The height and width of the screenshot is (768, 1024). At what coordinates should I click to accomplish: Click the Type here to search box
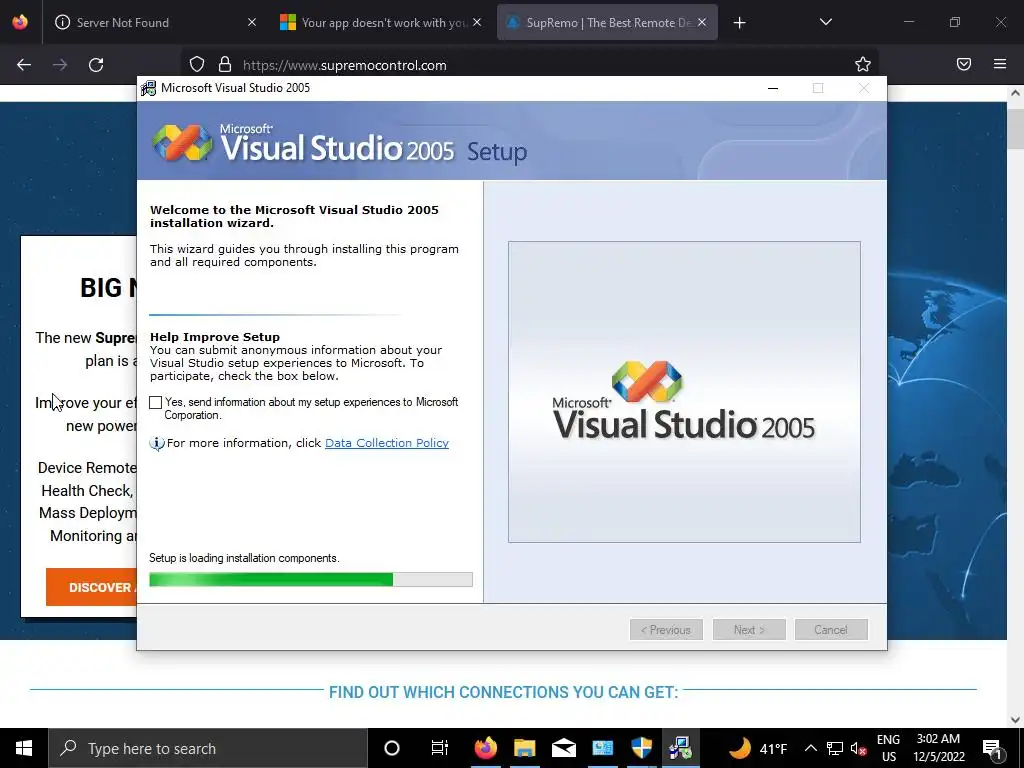[x=208, y=748]
